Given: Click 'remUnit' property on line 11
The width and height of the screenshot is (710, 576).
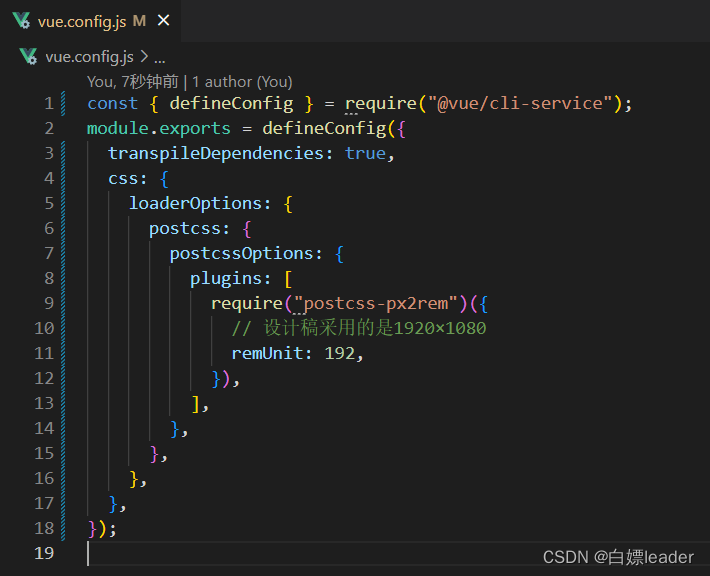Looking at the screenshot, I should click(268, 353).
